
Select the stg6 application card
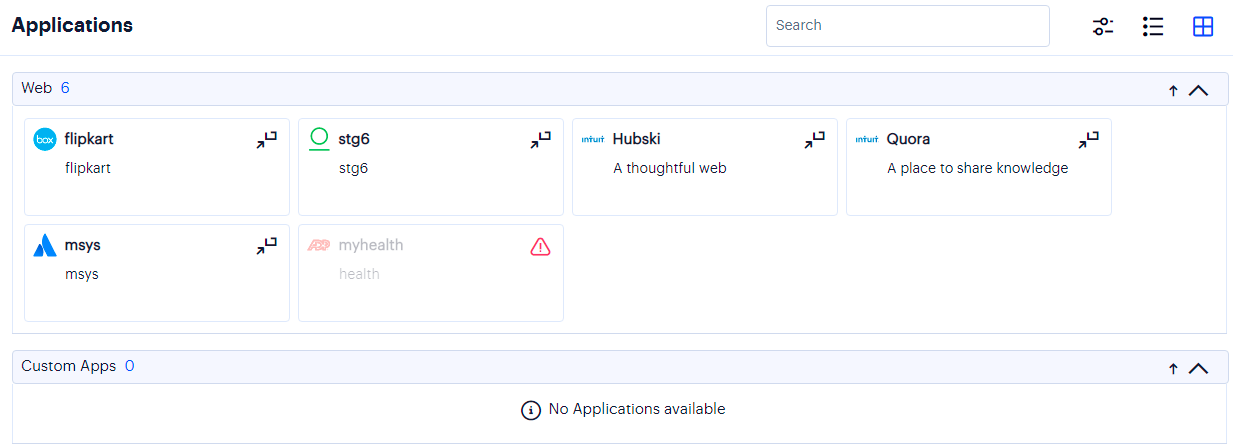[x=431, y=167]
